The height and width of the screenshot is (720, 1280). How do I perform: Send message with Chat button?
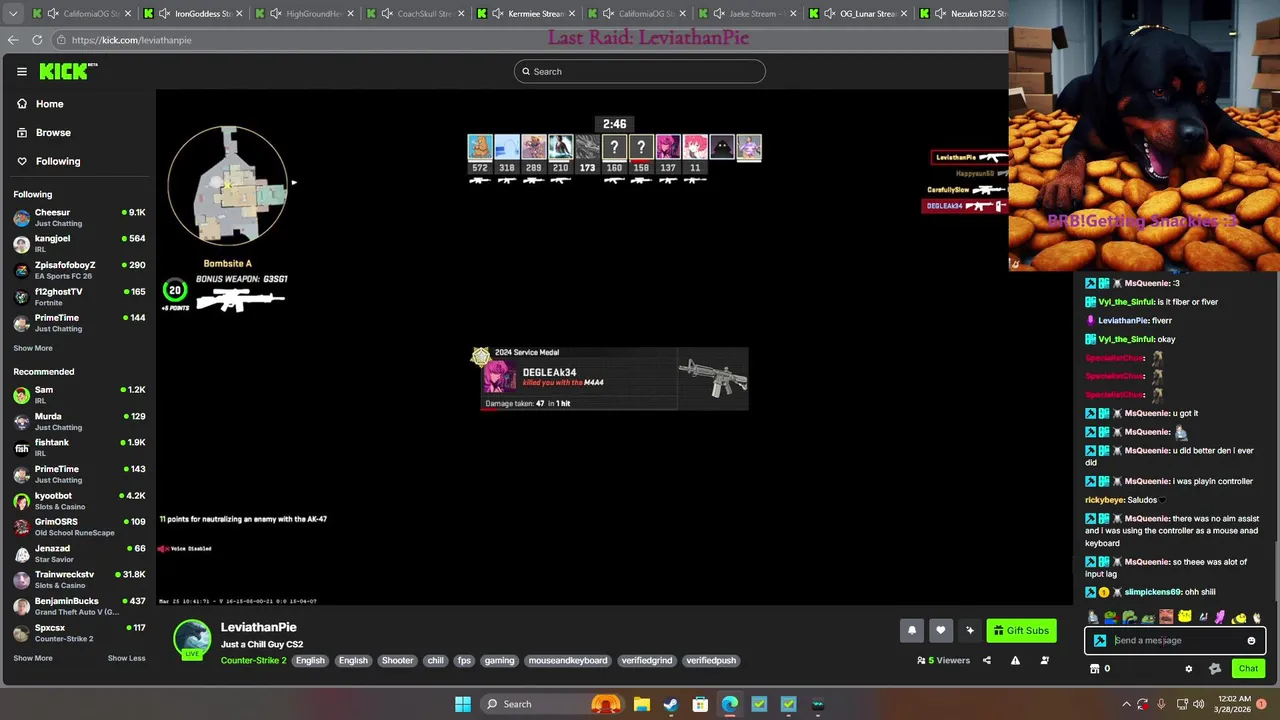coord(1248,669)
